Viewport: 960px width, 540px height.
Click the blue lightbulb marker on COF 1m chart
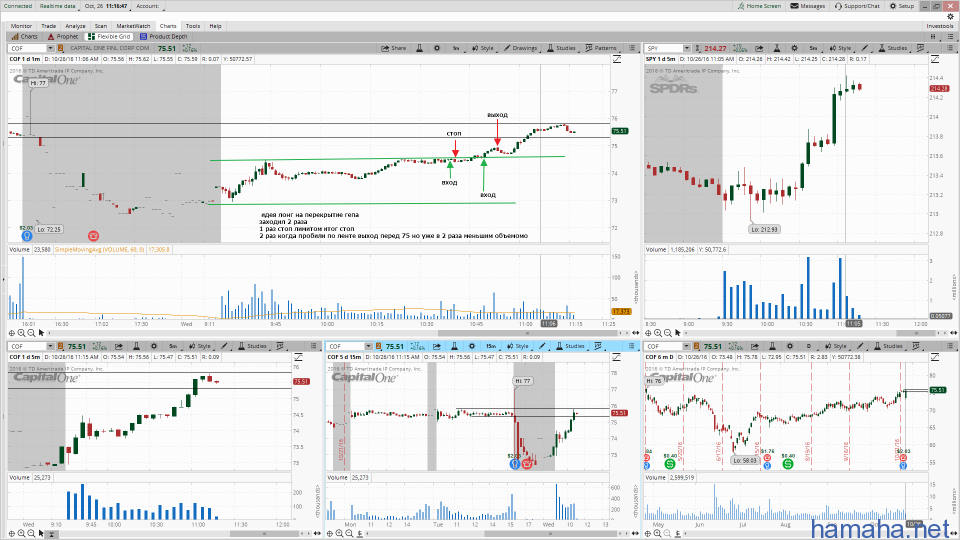(27, 236)
